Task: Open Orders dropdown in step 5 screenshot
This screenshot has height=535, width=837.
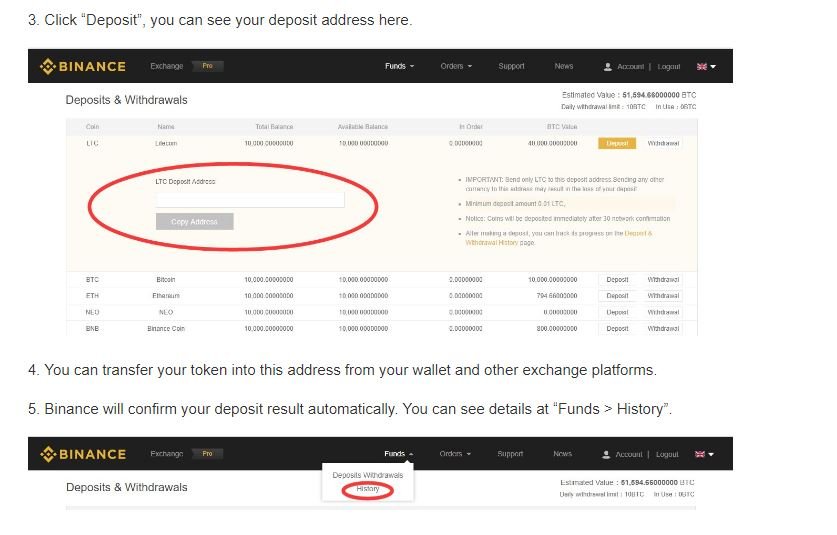Action: click(x=455, y=454)
